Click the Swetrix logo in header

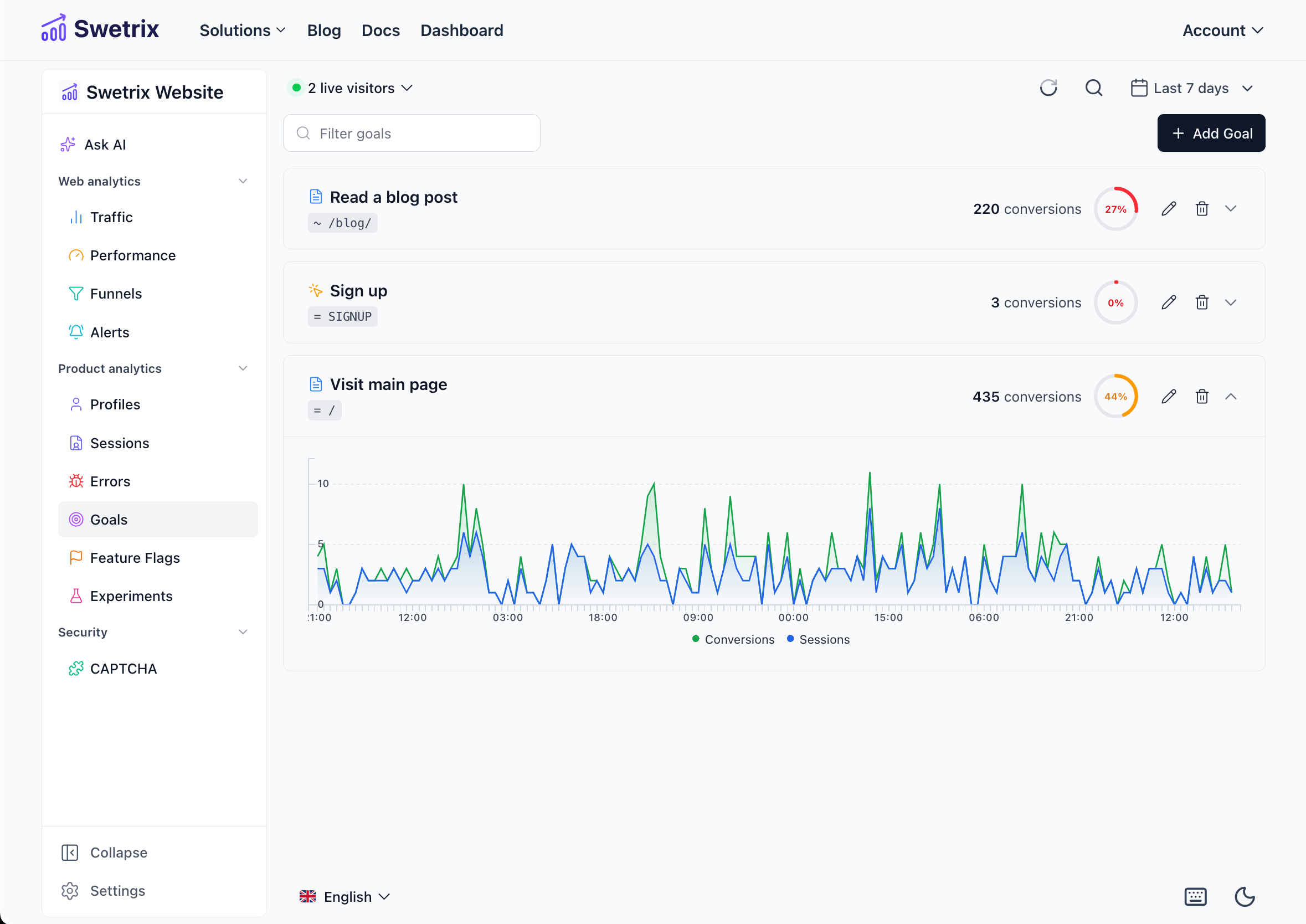100,29
